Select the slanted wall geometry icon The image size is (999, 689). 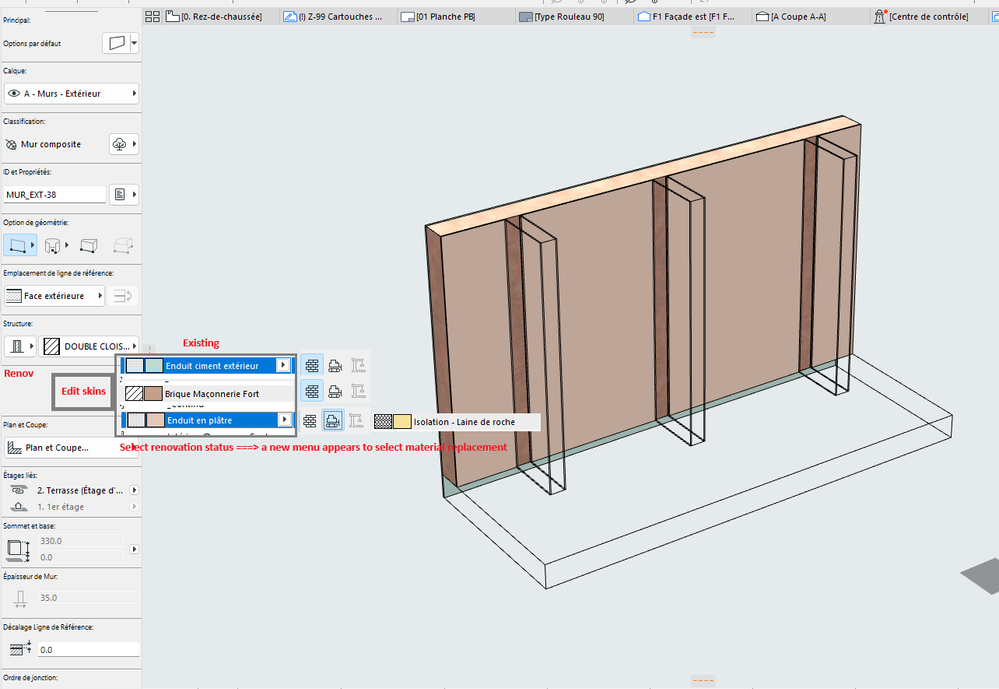89,245
